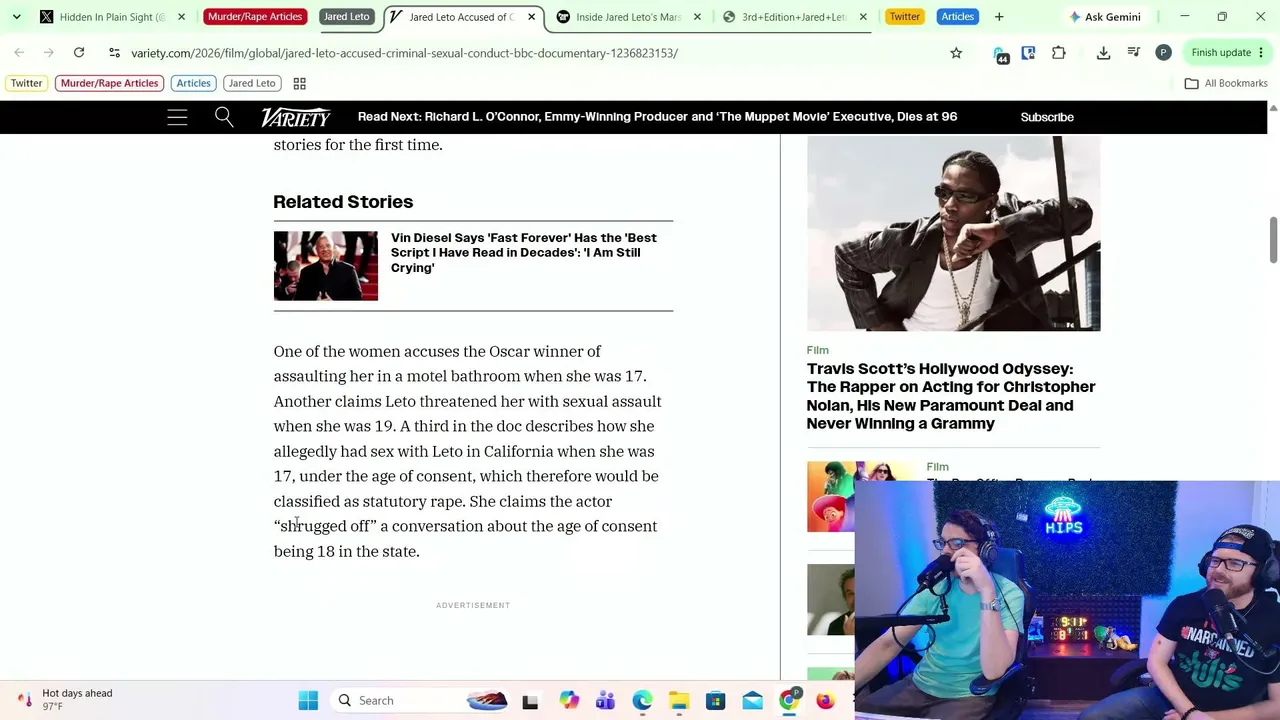The image size is (1280, 720).
Task: Close the Hidden In Plain Sight tab
Action: click(181, 17)
